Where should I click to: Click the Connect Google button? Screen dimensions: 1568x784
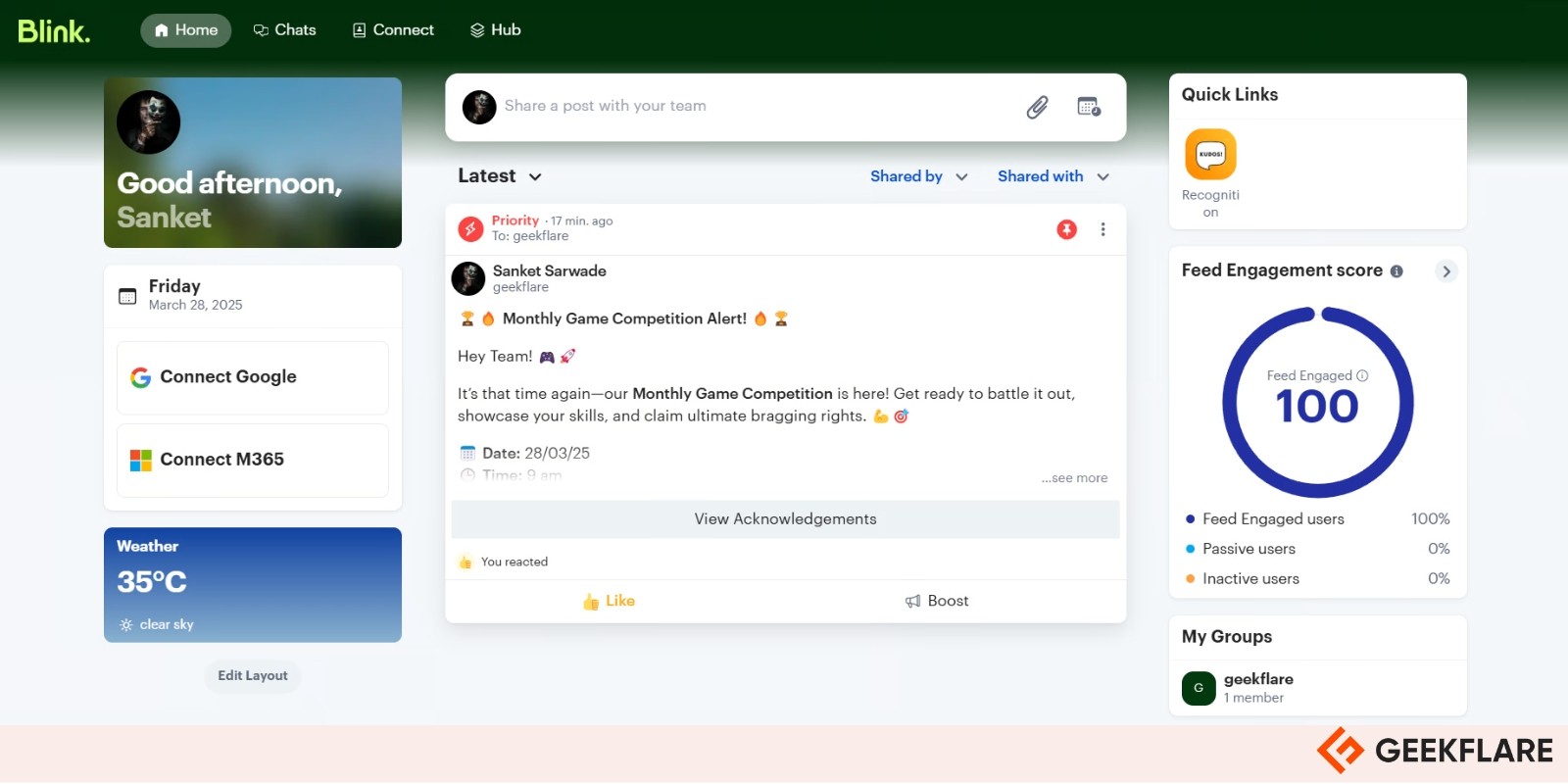[x=253, y=377]
